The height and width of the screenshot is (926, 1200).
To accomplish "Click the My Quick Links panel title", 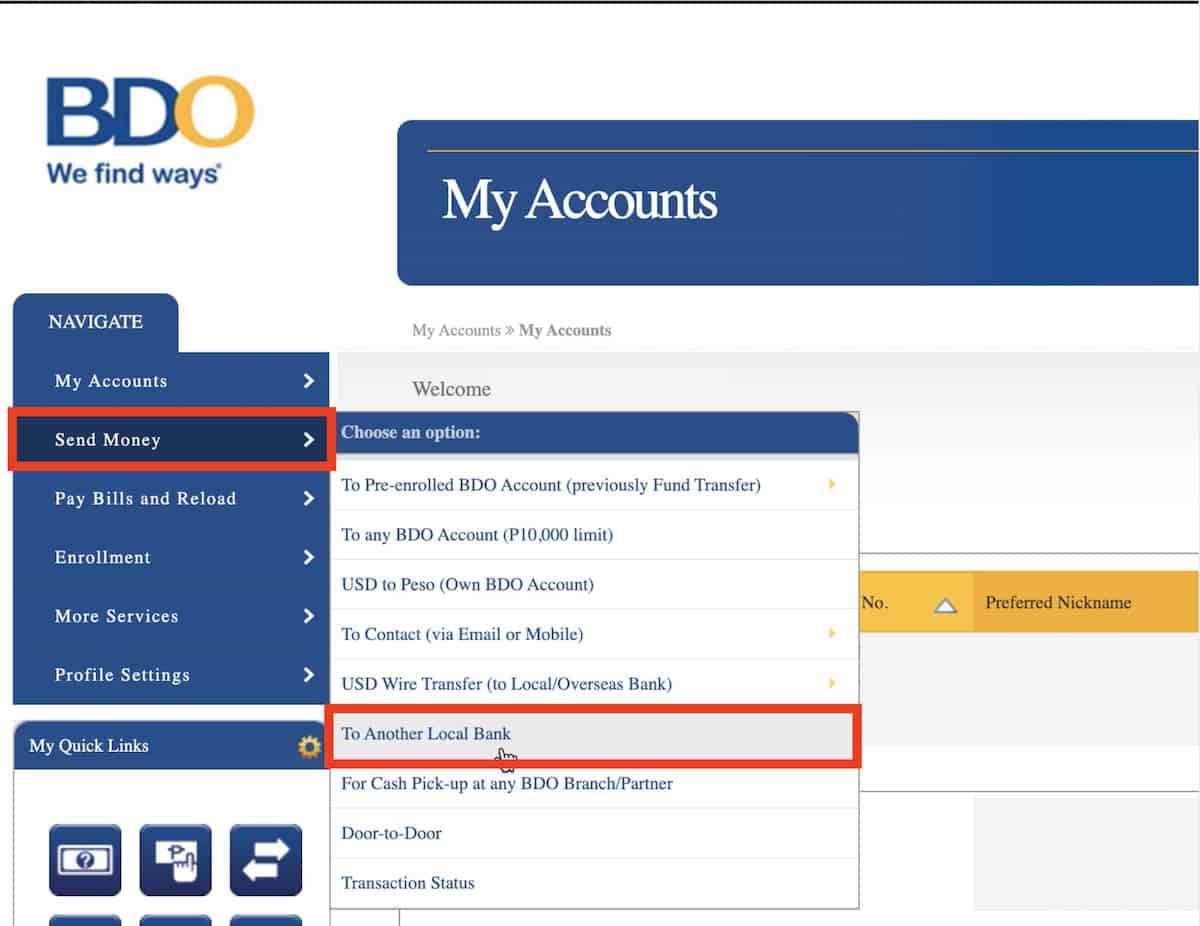I will point(89,746).
